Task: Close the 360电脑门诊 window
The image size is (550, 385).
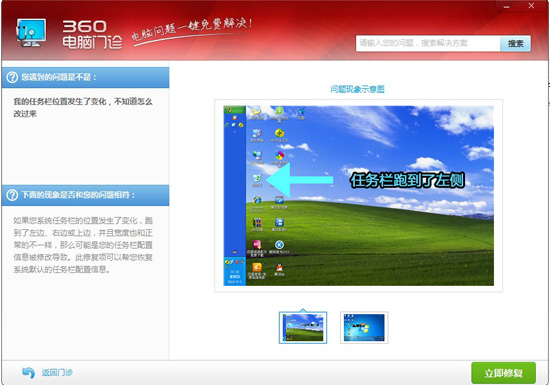Action: (531, 6)
